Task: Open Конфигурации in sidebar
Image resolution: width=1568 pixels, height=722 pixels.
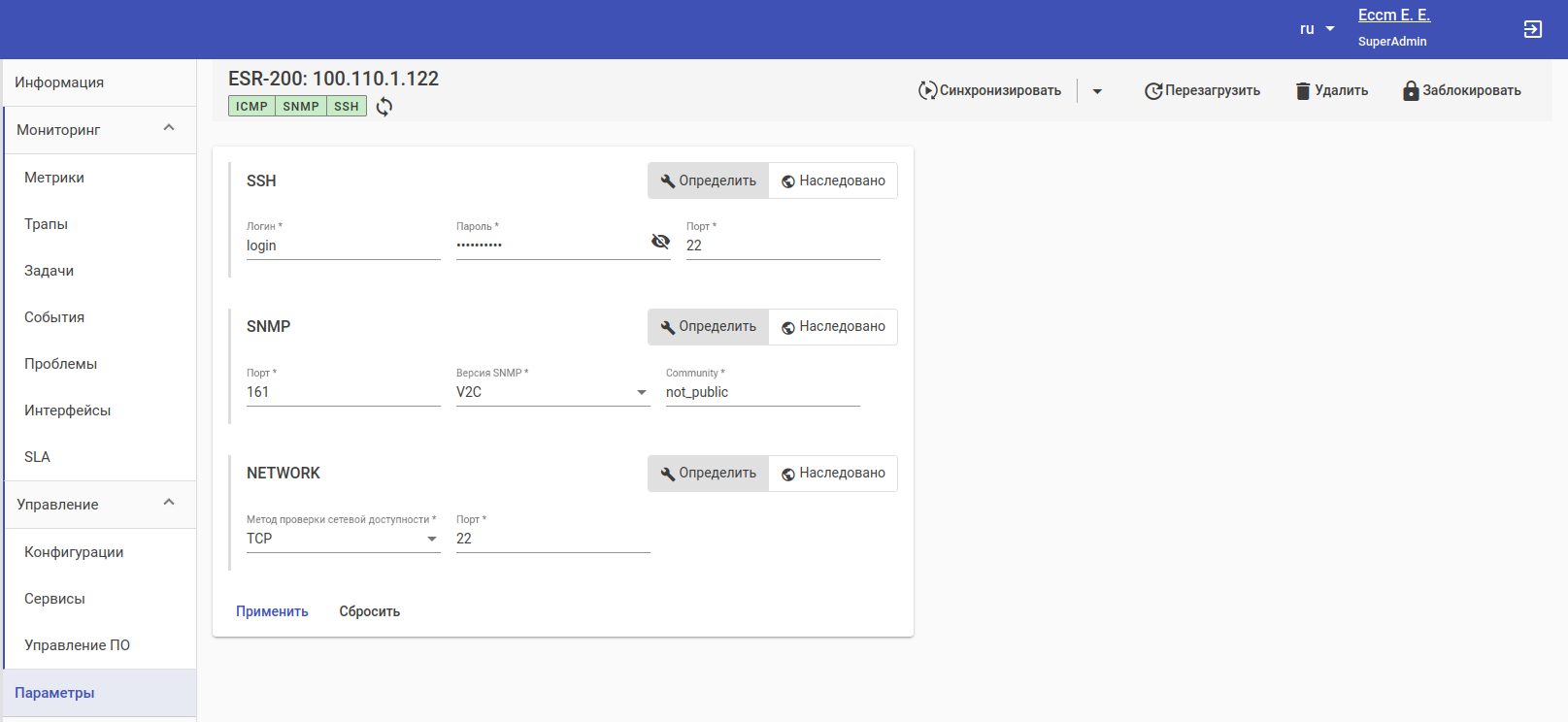Action: tap(100, 552)
